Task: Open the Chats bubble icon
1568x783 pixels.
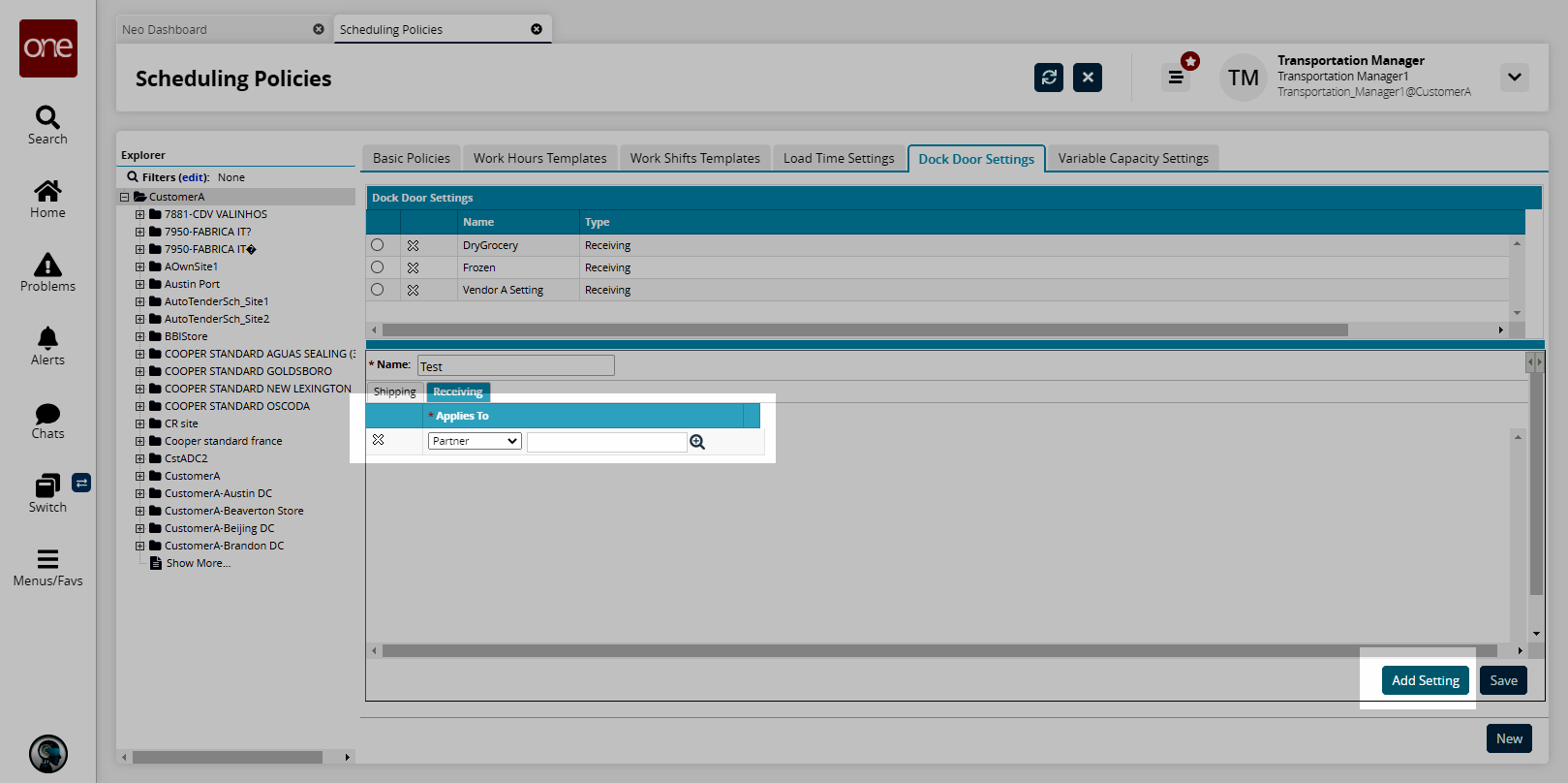Action: (47, 414)
